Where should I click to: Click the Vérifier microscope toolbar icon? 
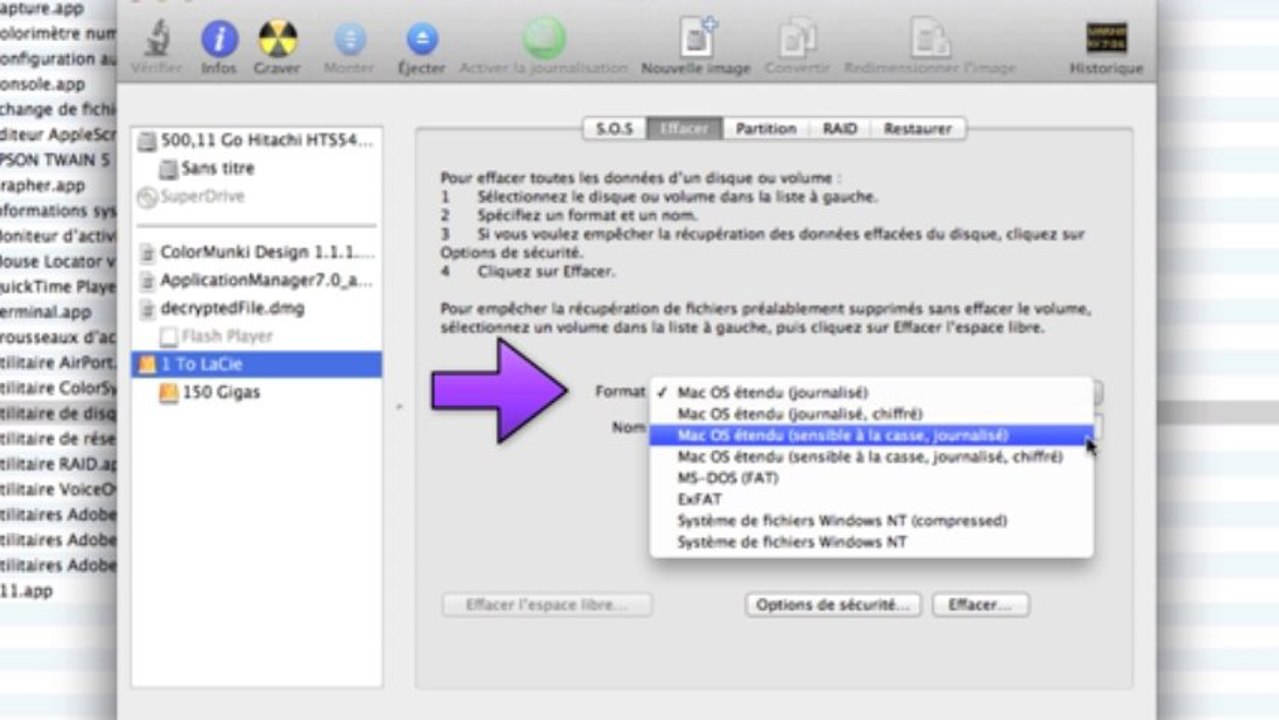(x=157, y=40)
